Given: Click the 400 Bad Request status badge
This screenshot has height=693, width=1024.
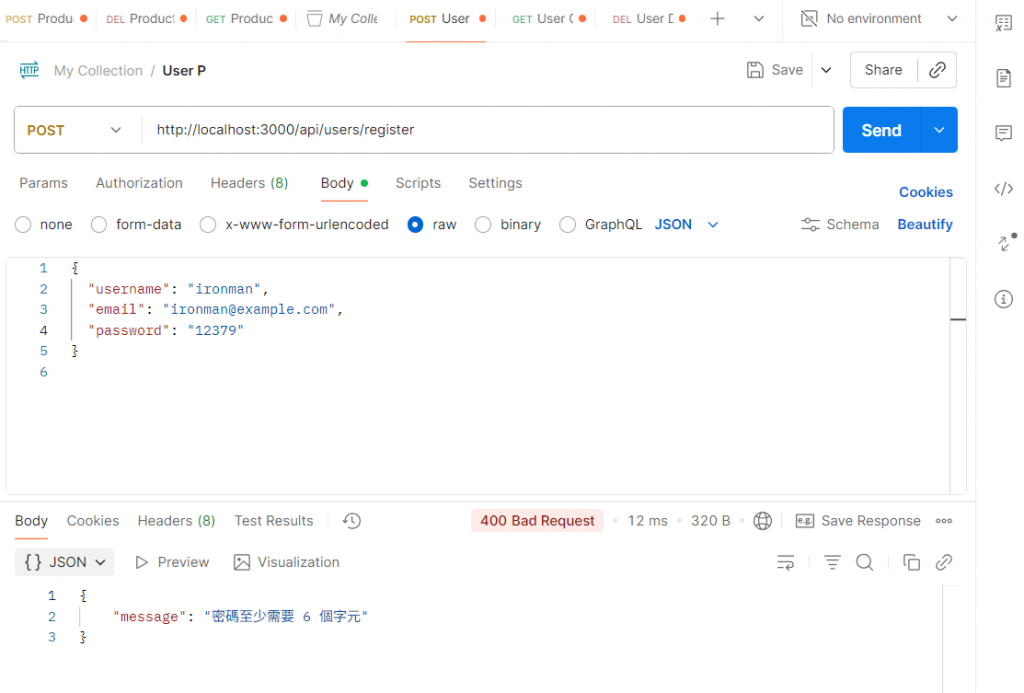Looking at the screenshot, I should (x=537, y=521).
